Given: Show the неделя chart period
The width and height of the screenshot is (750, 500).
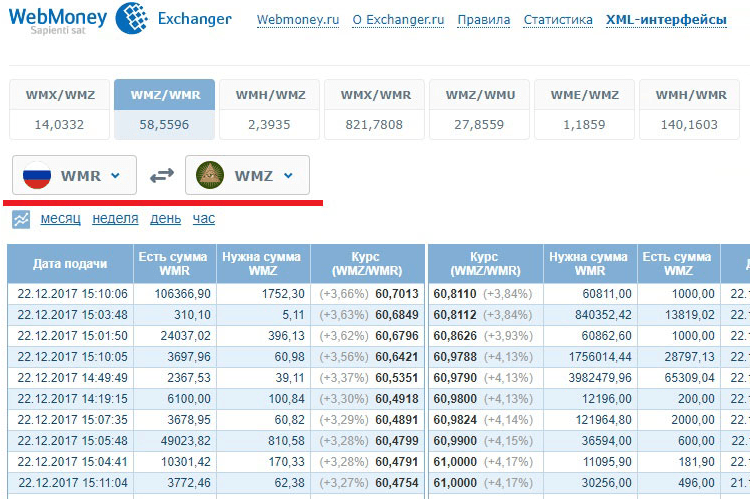Looking at the screenshot, I should [x=115, y=219].
